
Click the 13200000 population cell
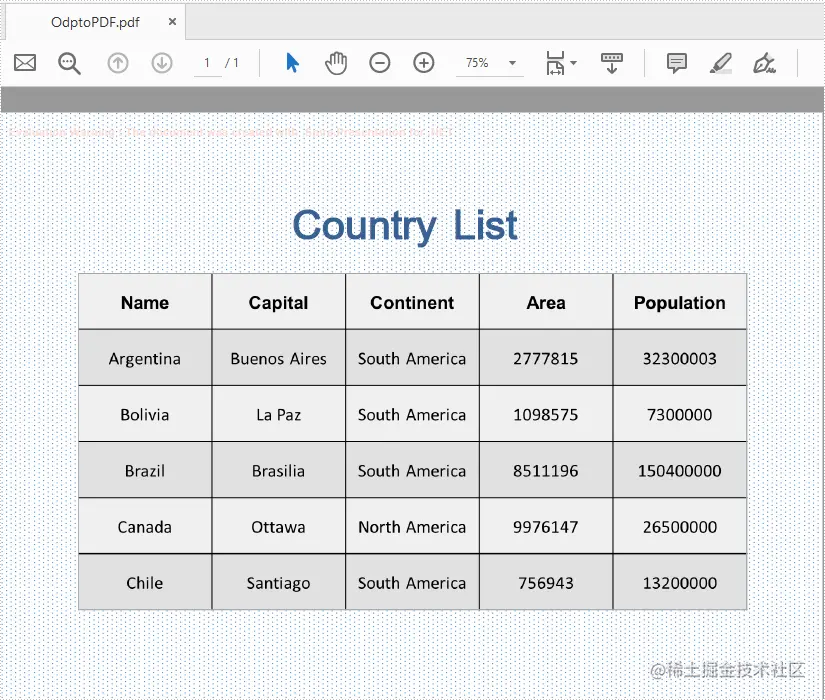(x=680, y=582)
